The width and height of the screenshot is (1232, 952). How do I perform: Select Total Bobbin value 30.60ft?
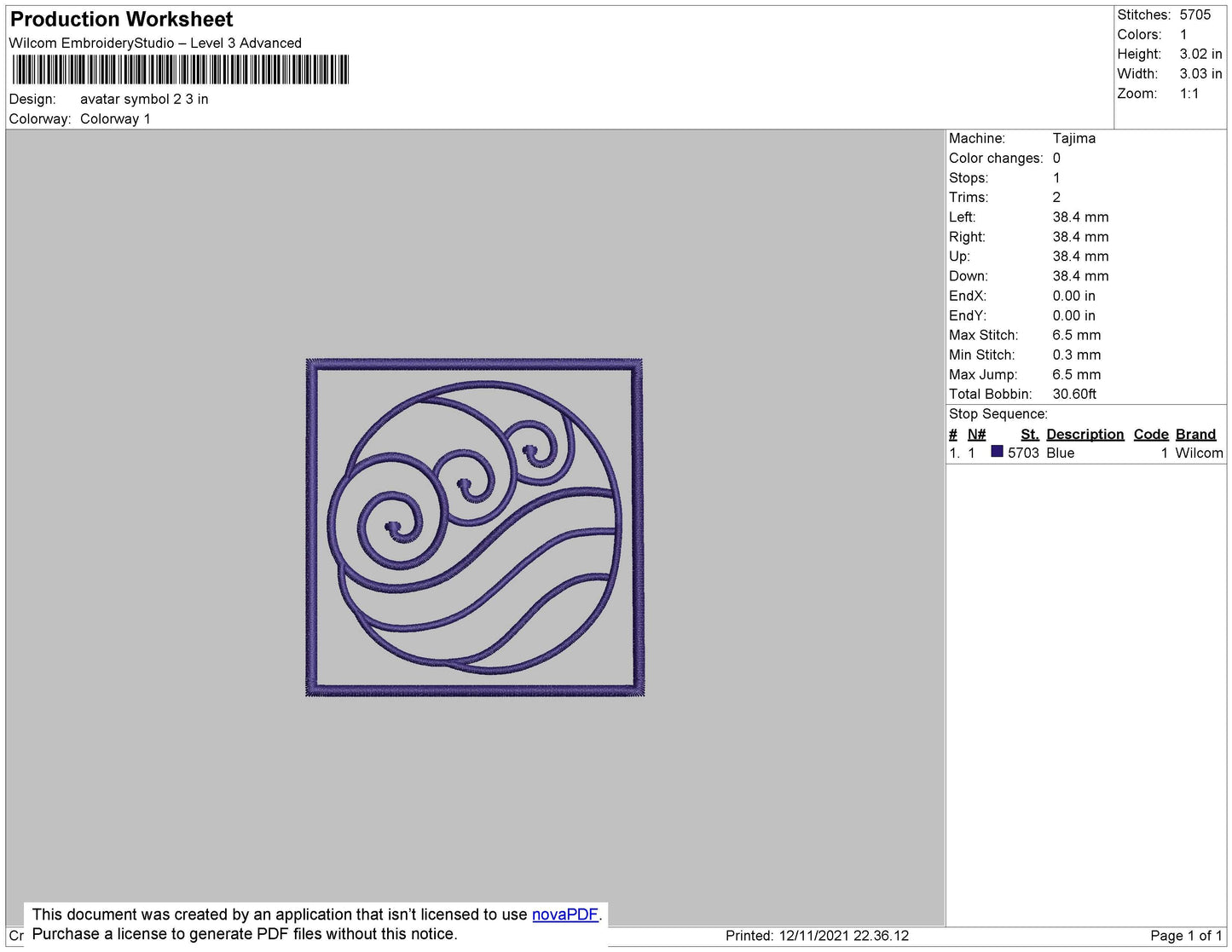tap(1074, 394)
